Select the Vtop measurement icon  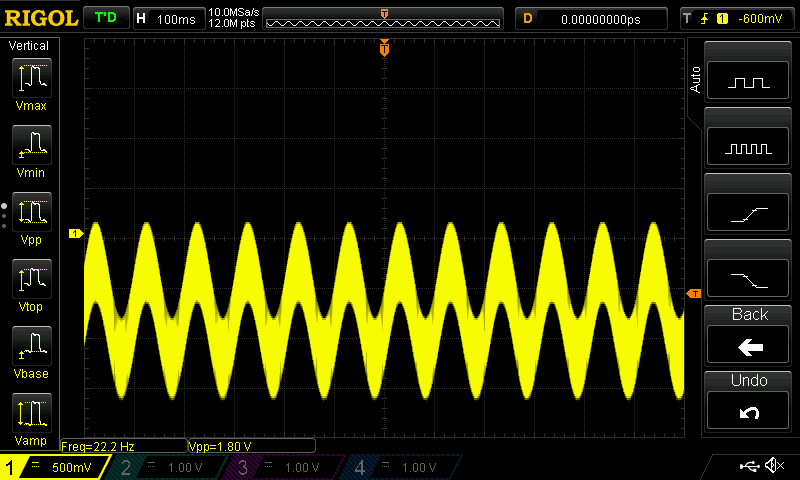(x=32, y=279)
